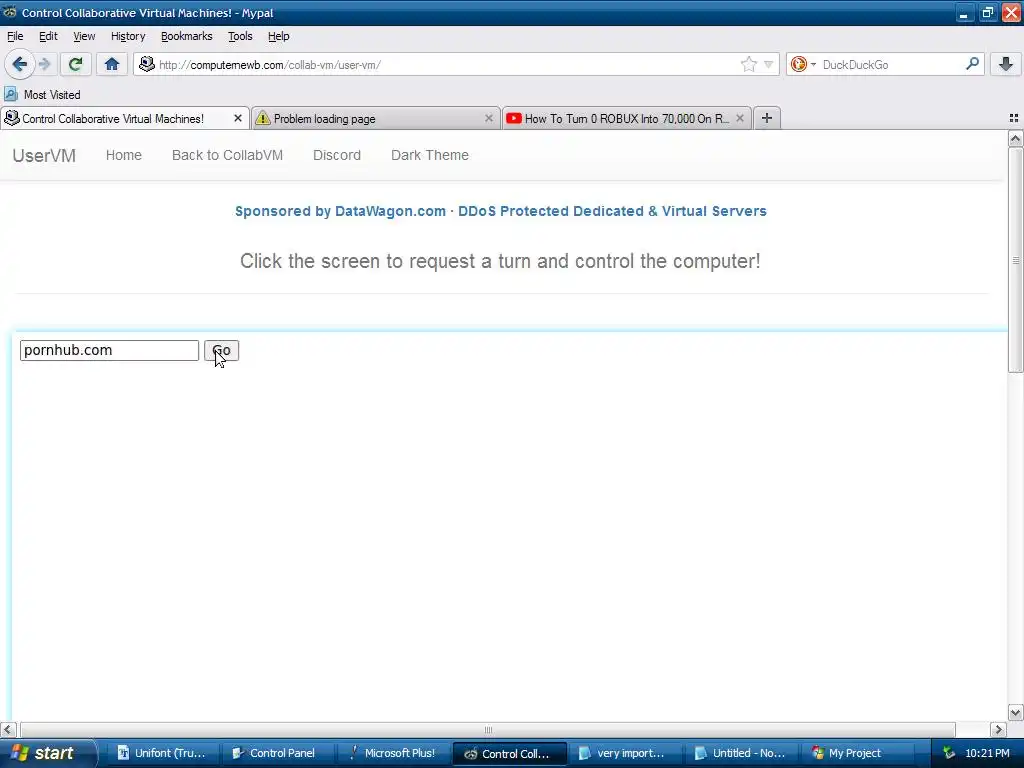The image size is (1024, 768).
Task: Click the search magnifier icon
Action: pyautogui.click(x=972, y=64)
